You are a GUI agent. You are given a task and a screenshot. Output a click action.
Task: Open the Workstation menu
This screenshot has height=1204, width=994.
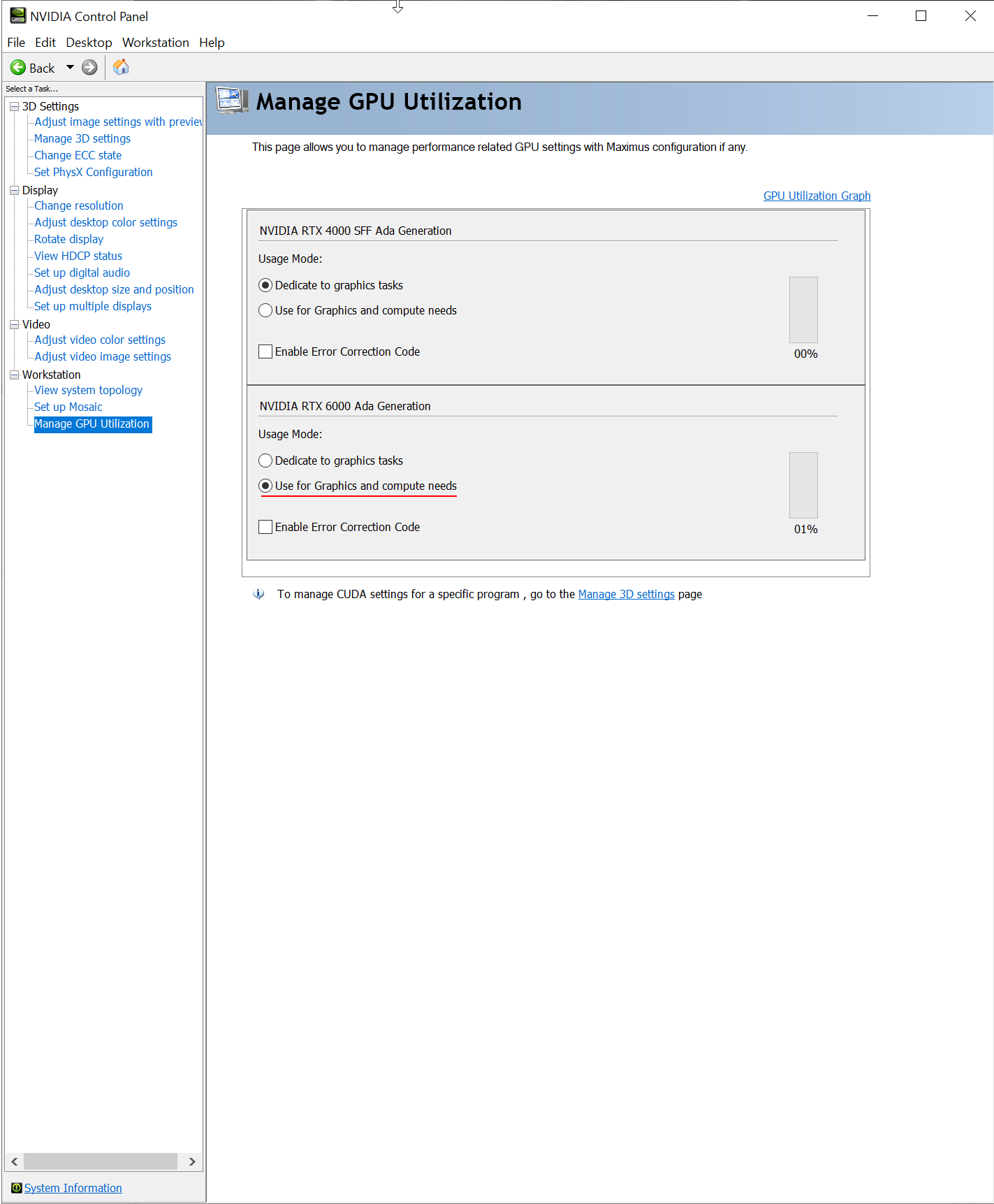(156, 43)
